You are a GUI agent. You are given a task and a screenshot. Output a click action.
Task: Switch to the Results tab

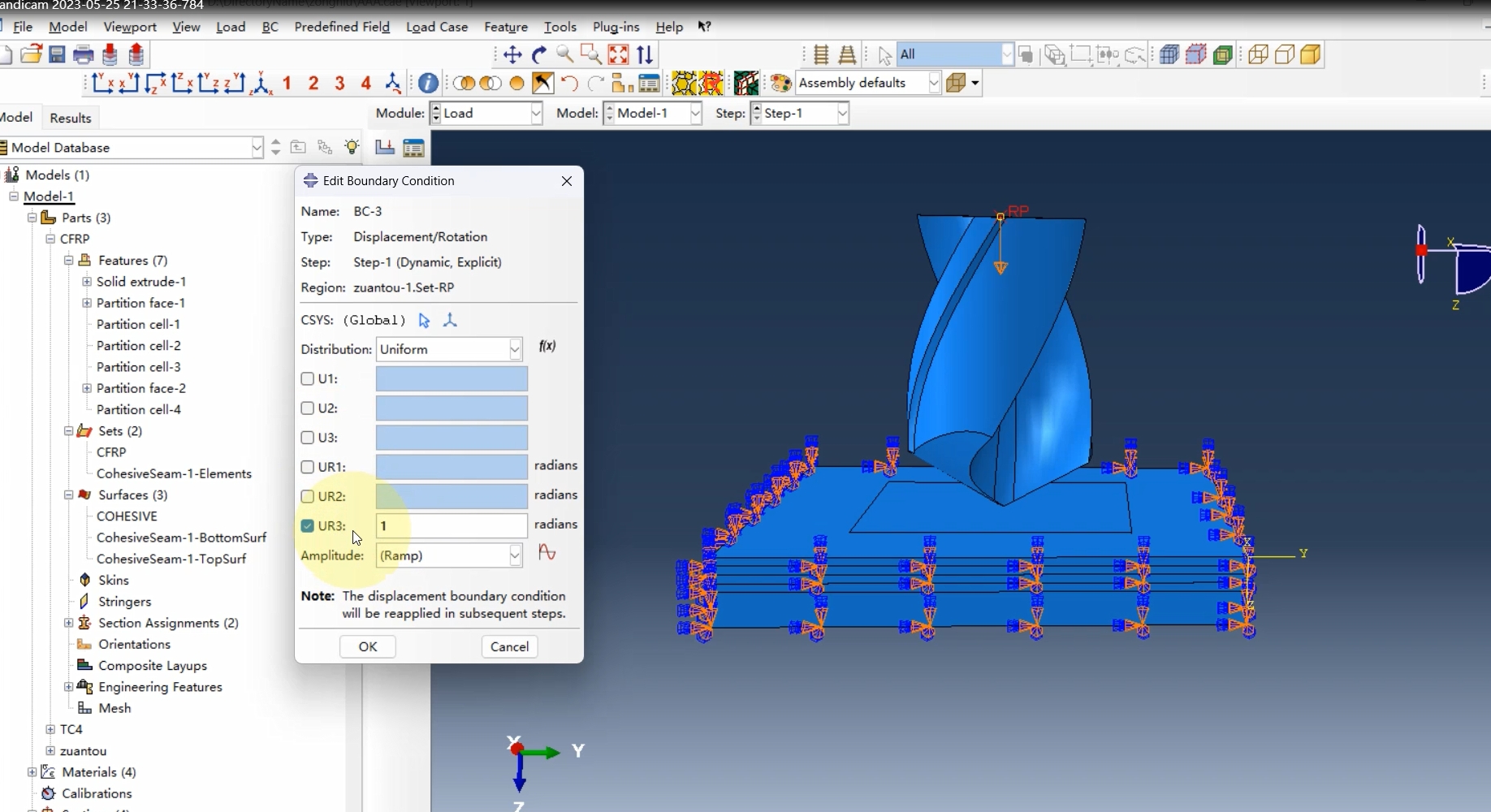coord(71,118)
